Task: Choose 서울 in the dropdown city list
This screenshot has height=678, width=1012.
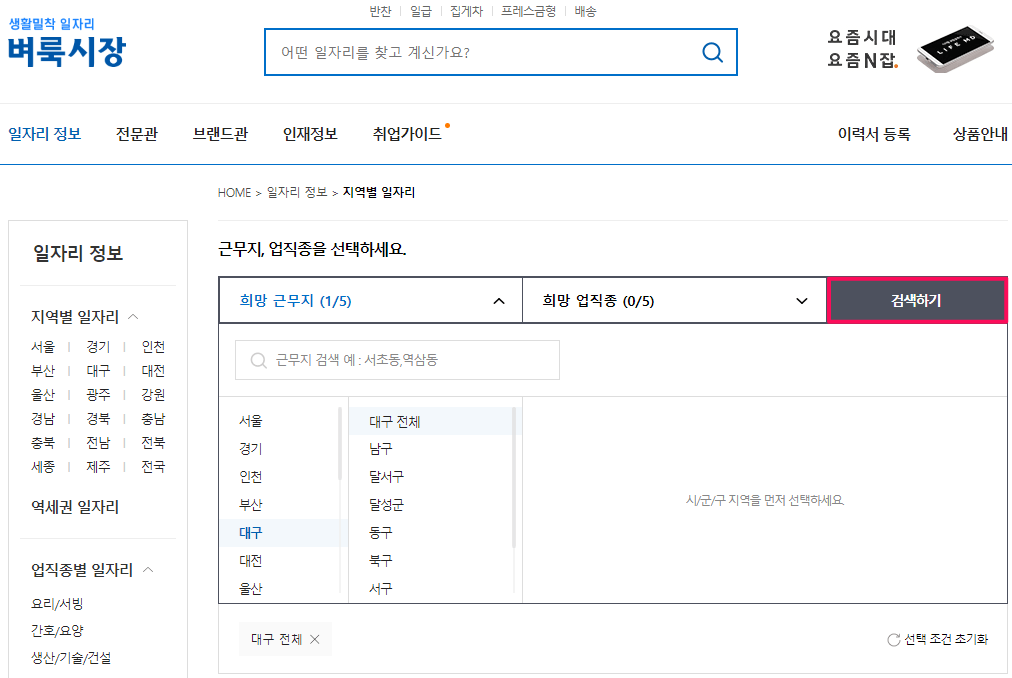Action: pyautogui.click(x=250, y=421)
